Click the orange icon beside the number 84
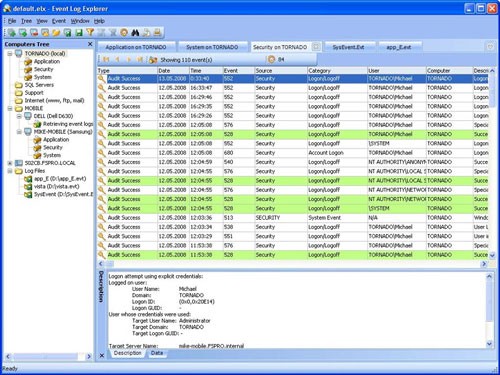 click(271, 59)
